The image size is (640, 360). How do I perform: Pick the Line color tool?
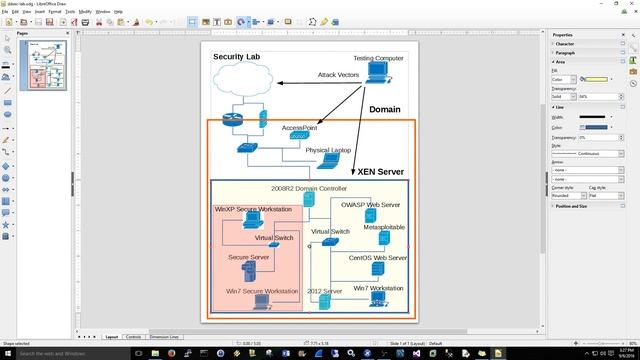click(x=6, y=65)
